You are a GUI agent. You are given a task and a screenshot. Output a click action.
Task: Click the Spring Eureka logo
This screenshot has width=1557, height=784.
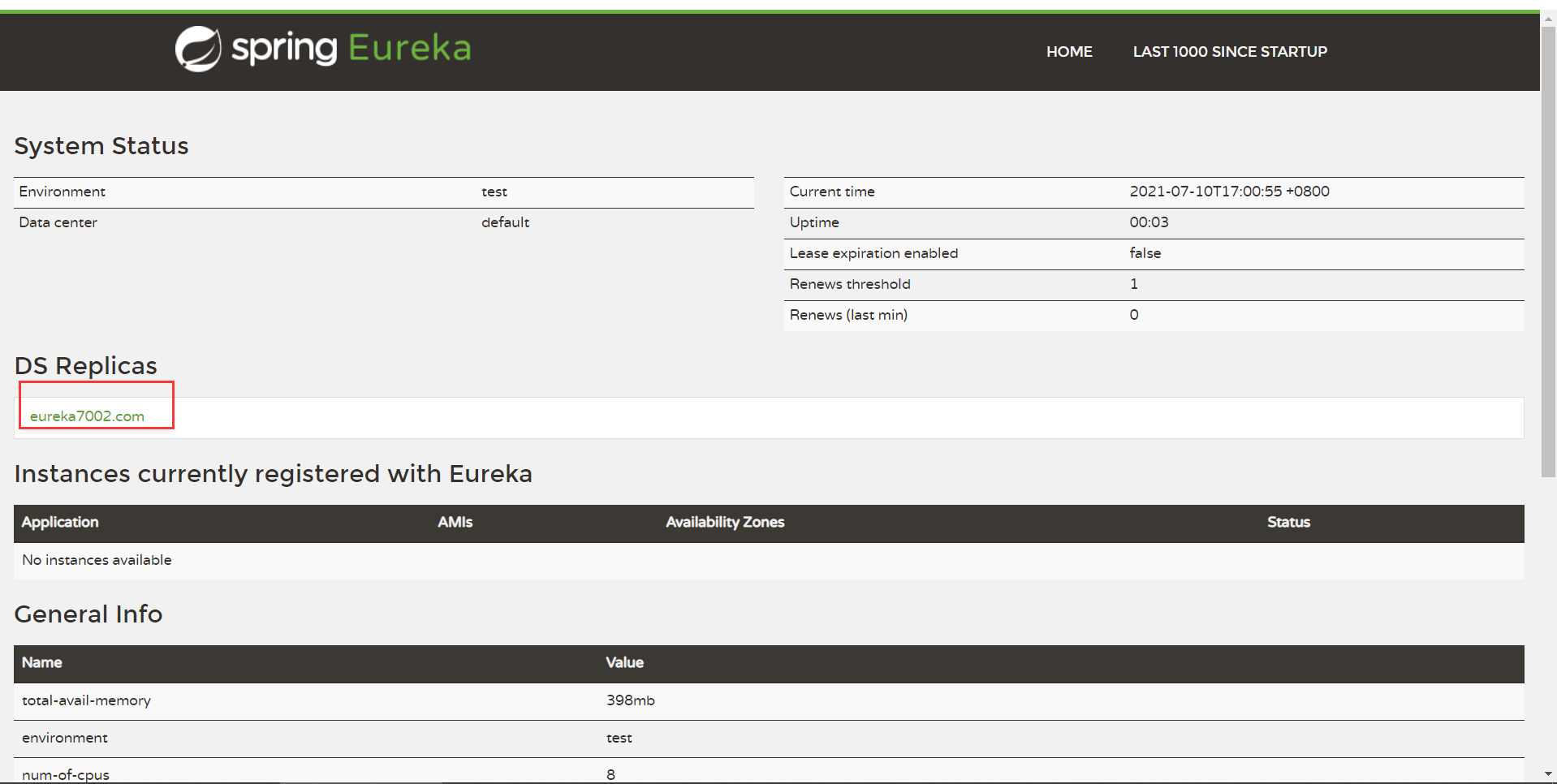click(x=323, y=49)
